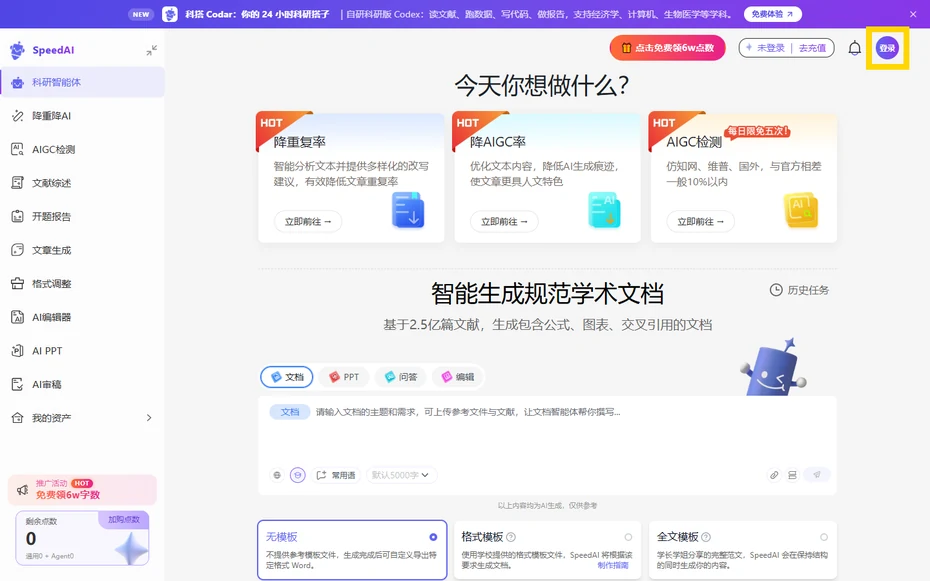Select the 格式模板 radio option
930x581 pixels.
point(628,537)
